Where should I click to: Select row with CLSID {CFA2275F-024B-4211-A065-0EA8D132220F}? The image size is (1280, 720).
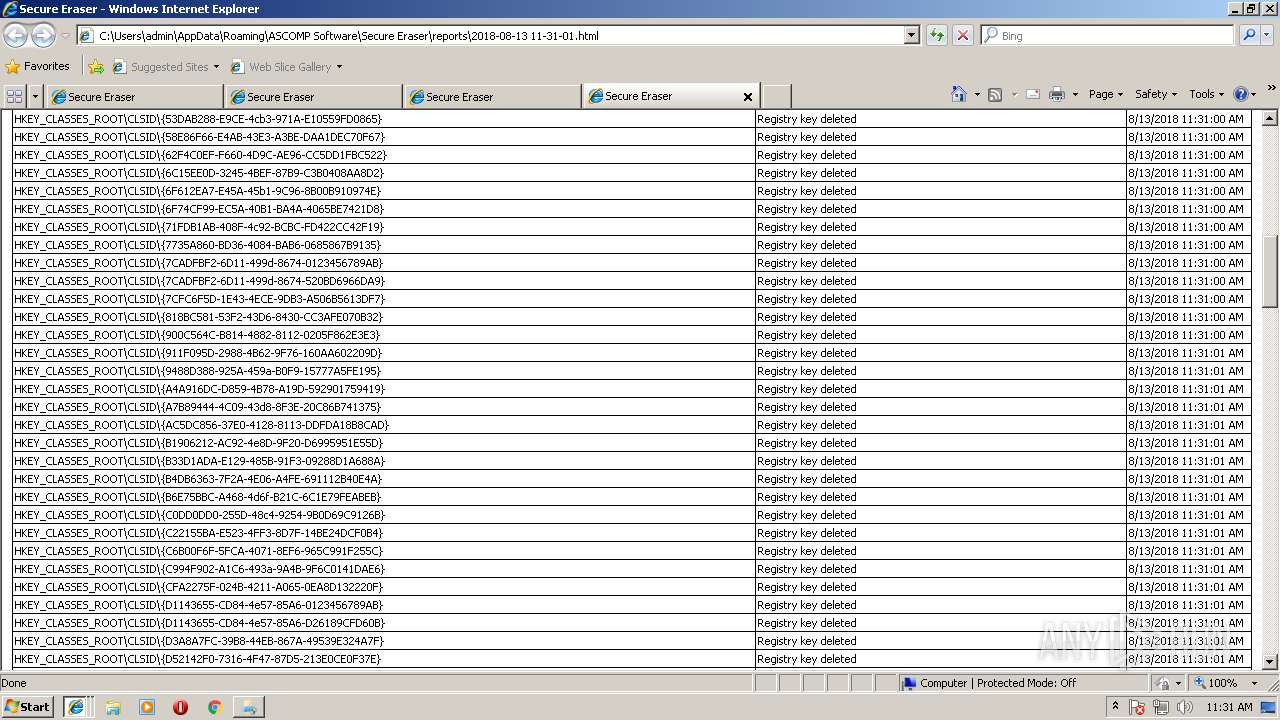click(x=632, y=587)
